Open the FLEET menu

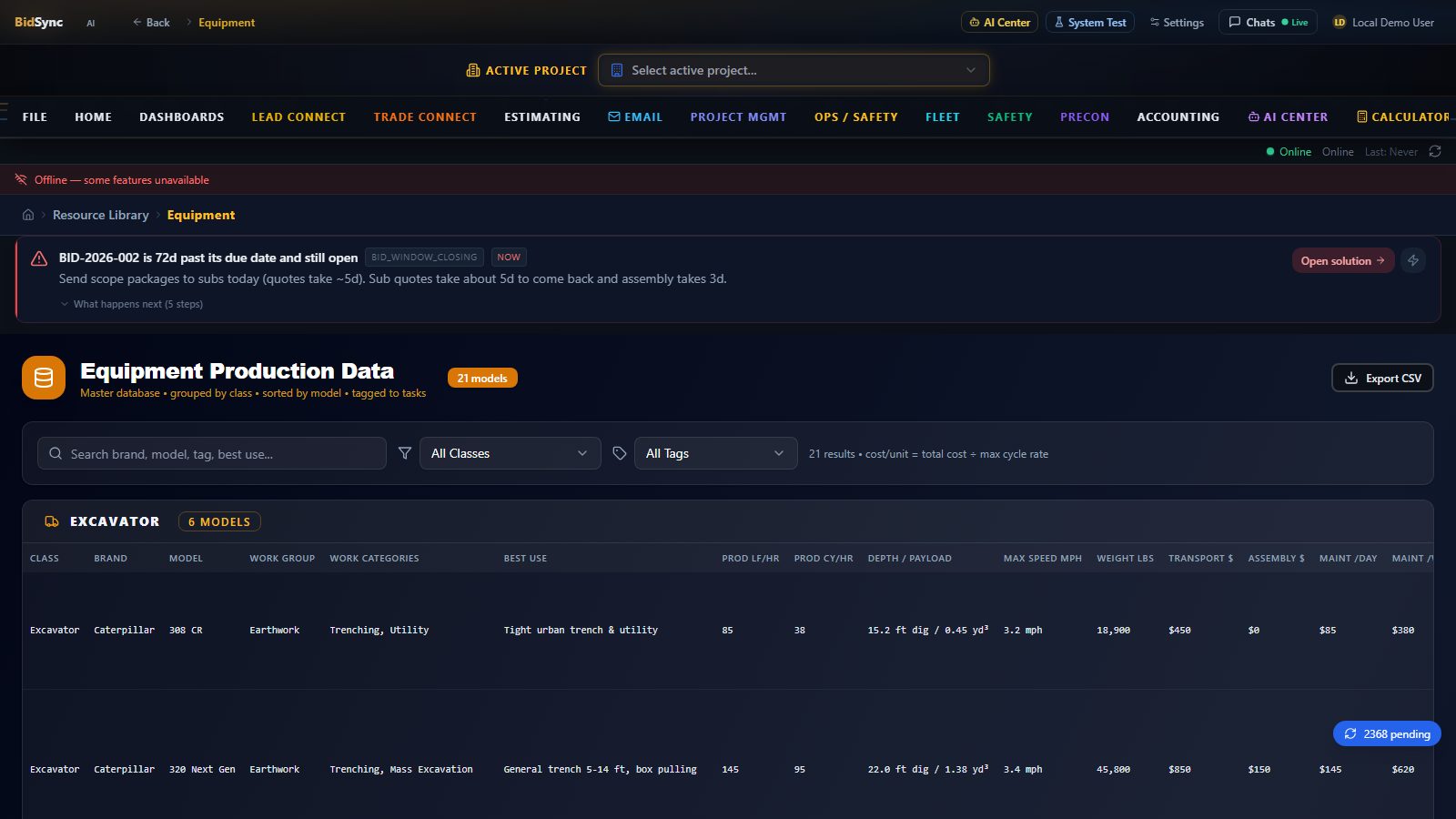click(x=943, y=116)
